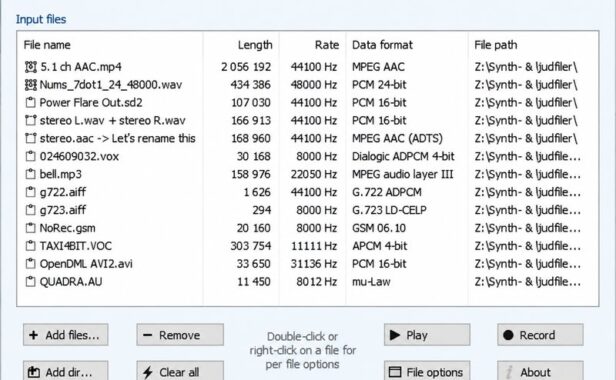Viewport: 616px width, 380px height.
Task: Click the 48000 Hz rate cell
Action: point(314,85)
